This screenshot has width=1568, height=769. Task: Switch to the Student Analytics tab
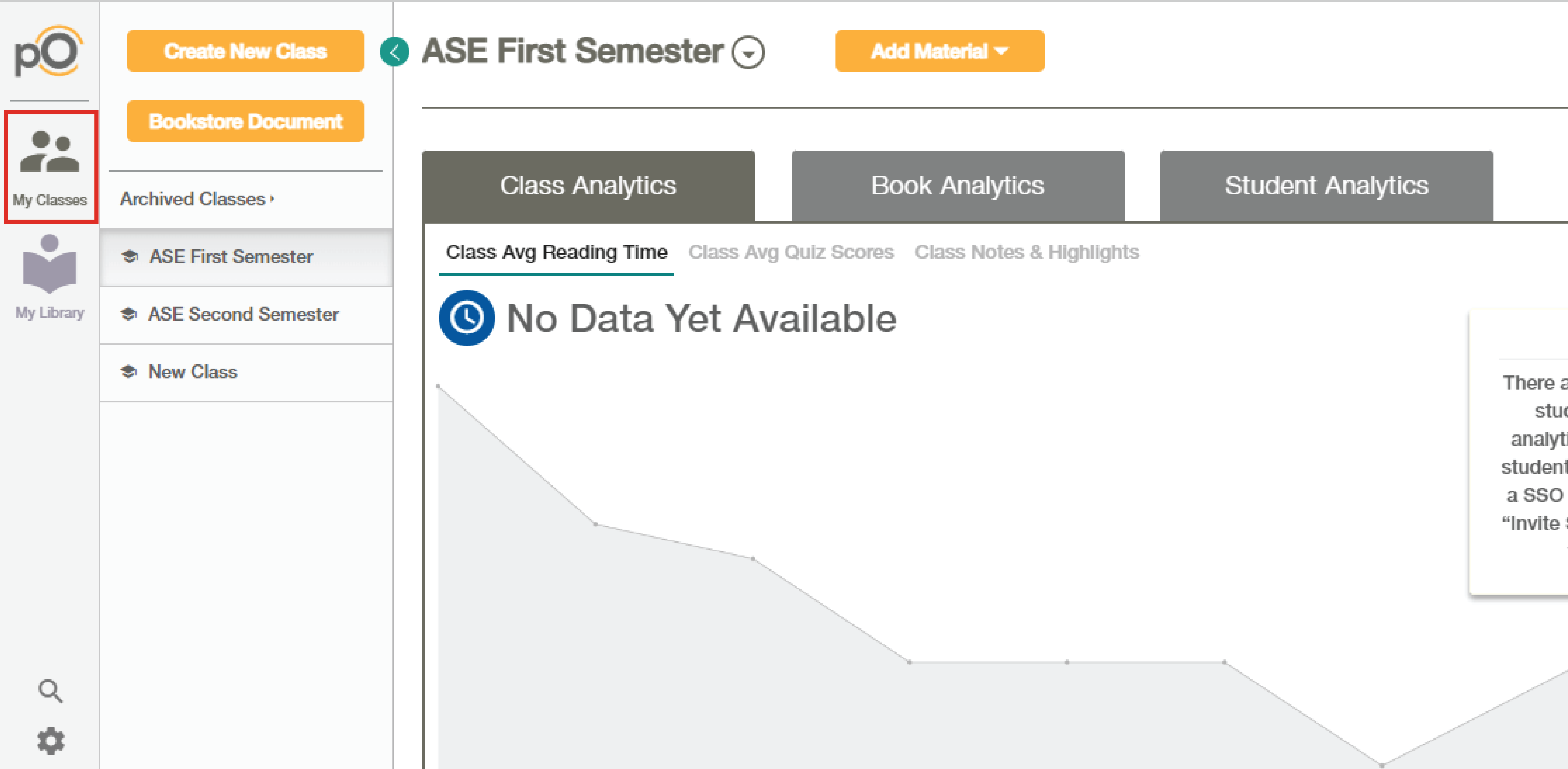click(1326, 186)
